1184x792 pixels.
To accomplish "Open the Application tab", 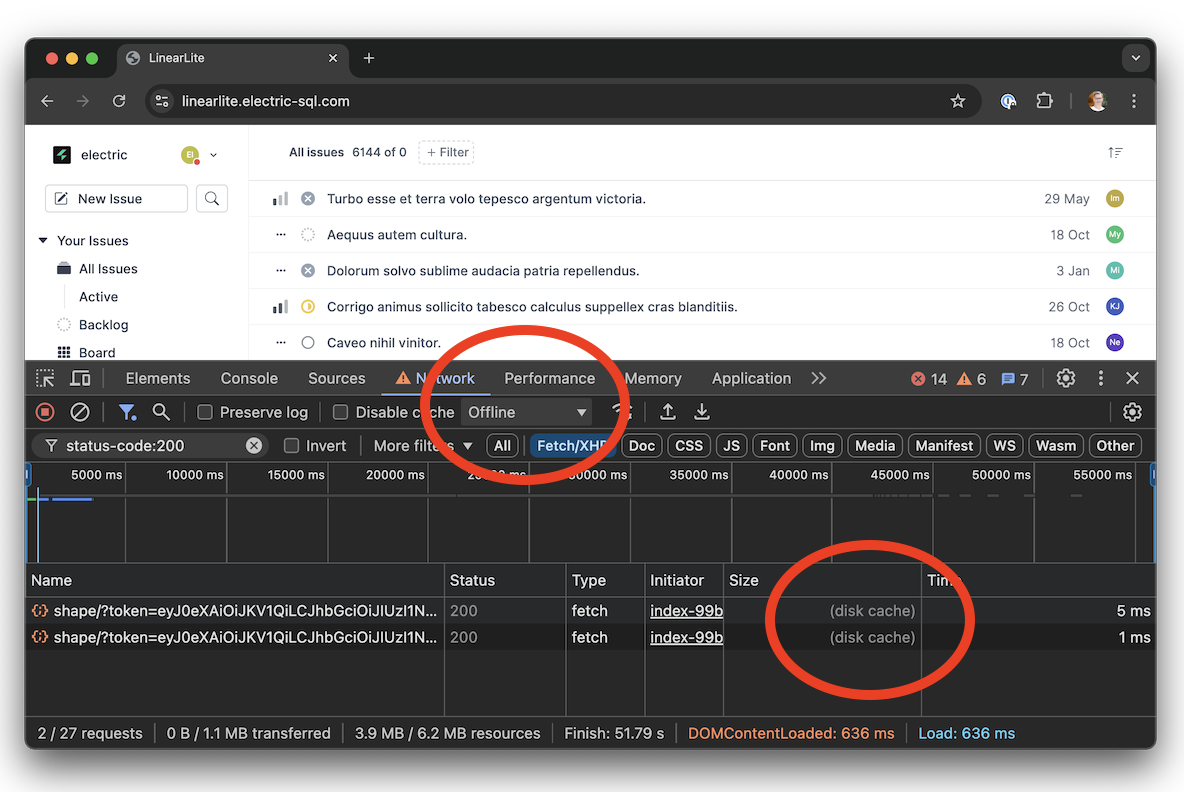I will 751,378.
